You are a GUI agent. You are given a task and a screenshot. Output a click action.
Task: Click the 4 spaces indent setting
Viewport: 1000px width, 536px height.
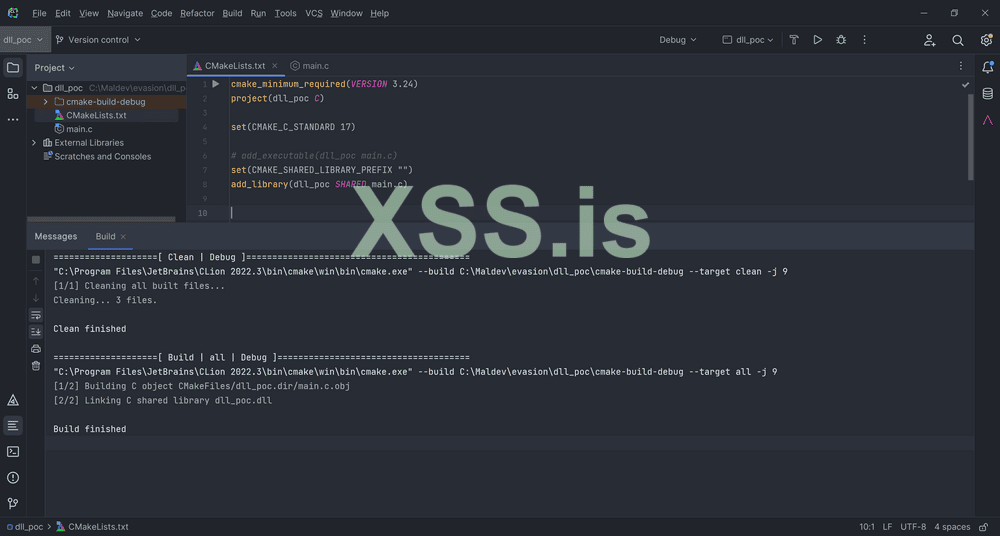pyautogui.click(x=952, y=527)
